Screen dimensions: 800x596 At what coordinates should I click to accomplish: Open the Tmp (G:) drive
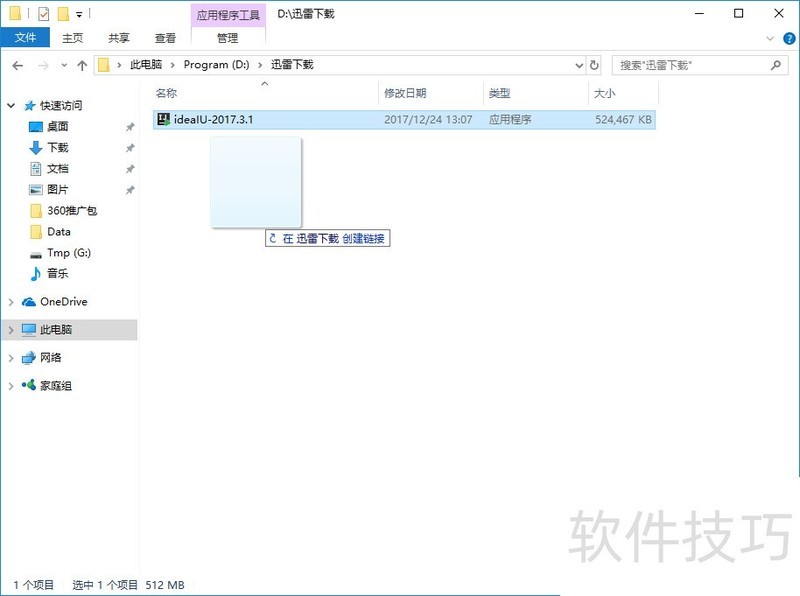[69, 253]
